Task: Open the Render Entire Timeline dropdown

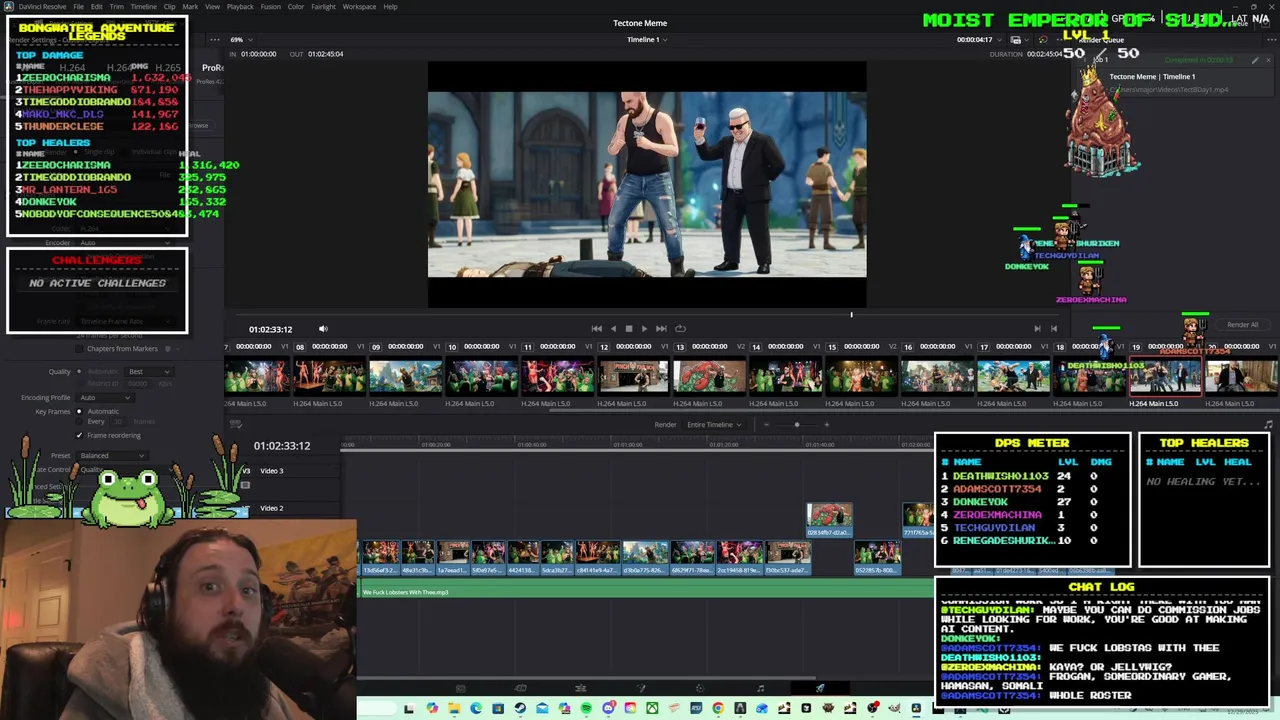Action: (x=714, y=424)
